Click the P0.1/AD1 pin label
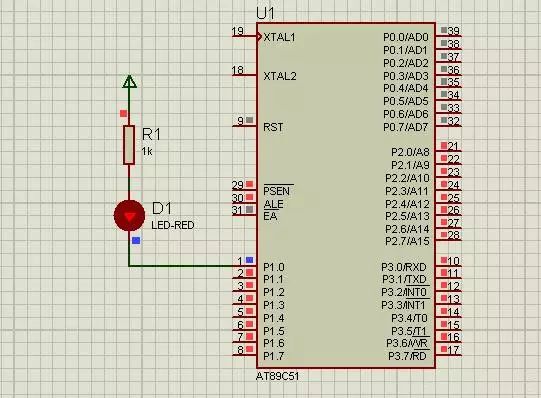 [405, 50]
